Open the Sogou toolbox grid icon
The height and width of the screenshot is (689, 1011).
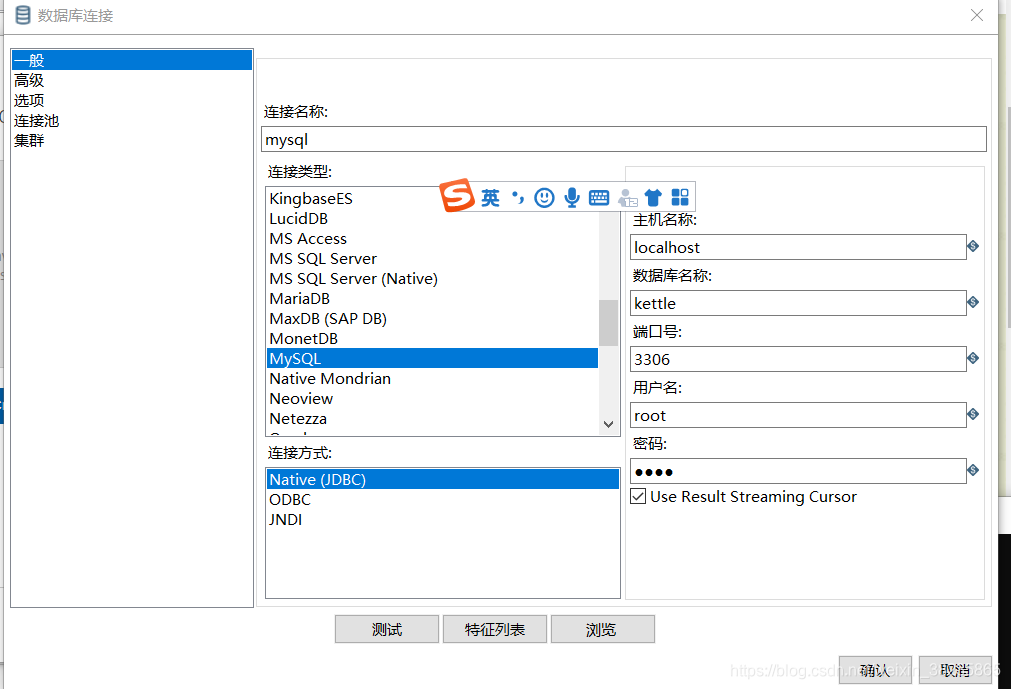[680, 197]
